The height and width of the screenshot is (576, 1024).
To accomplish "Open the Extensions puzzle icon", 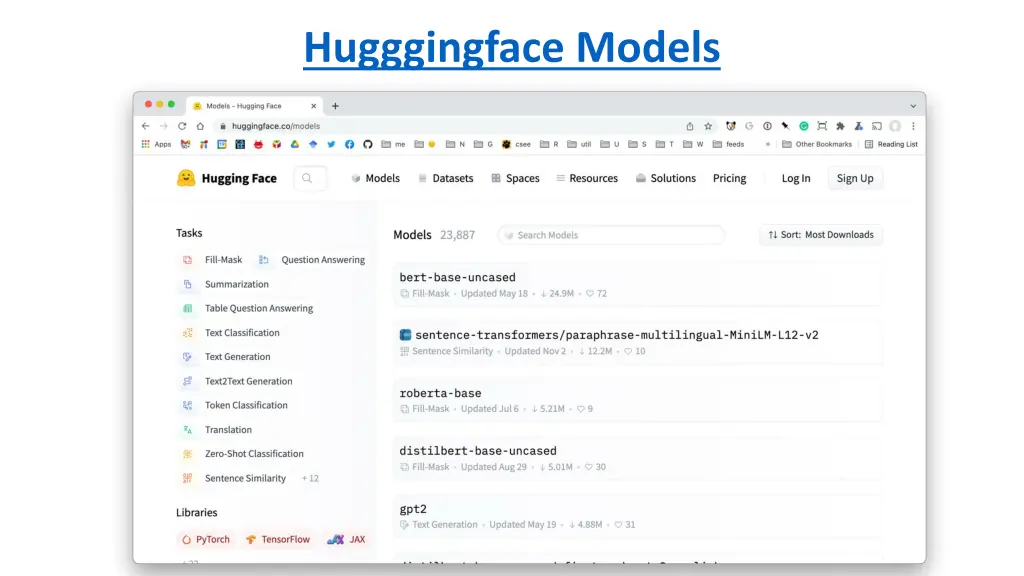I will pos(840,126).
